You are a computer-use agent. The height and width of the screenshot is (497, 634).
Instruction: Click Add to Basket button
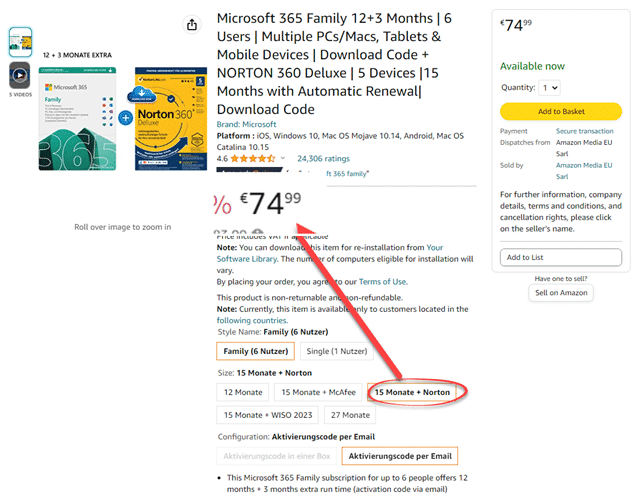[560, 111]
